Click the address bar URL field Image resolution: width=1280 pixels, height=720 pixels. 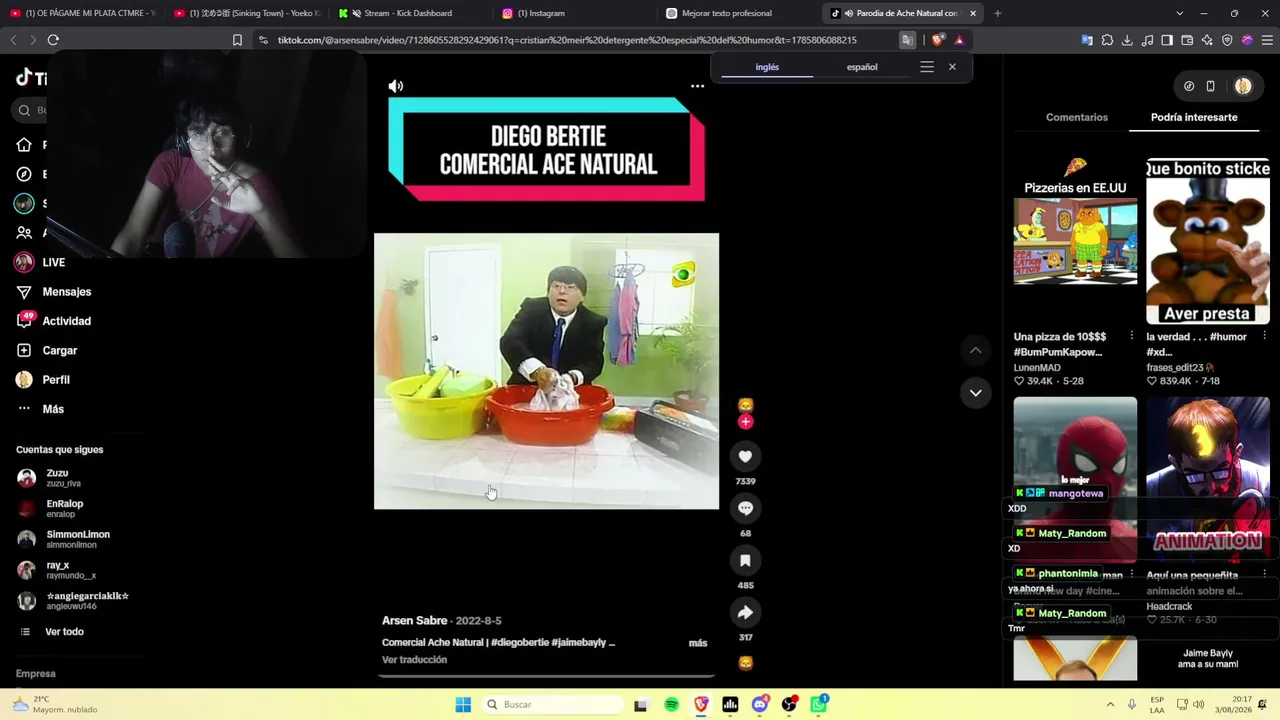[567, 40]
